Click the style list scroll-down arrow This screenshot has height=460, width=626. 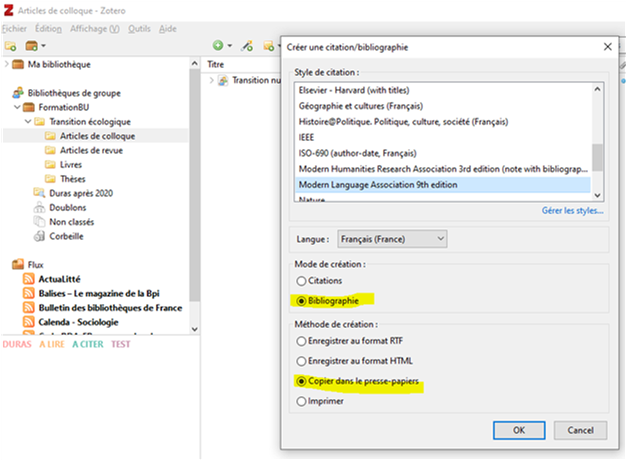pyautogui.click(x=598, y=195)
